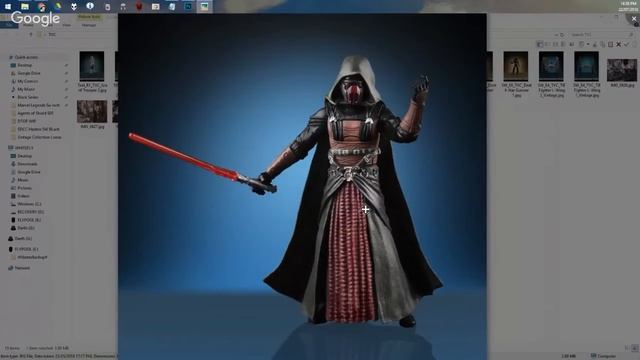This screenshot has height=360, width=640.
Task: Select the Windows (C:) drive
Action: (x=29, y=204)
